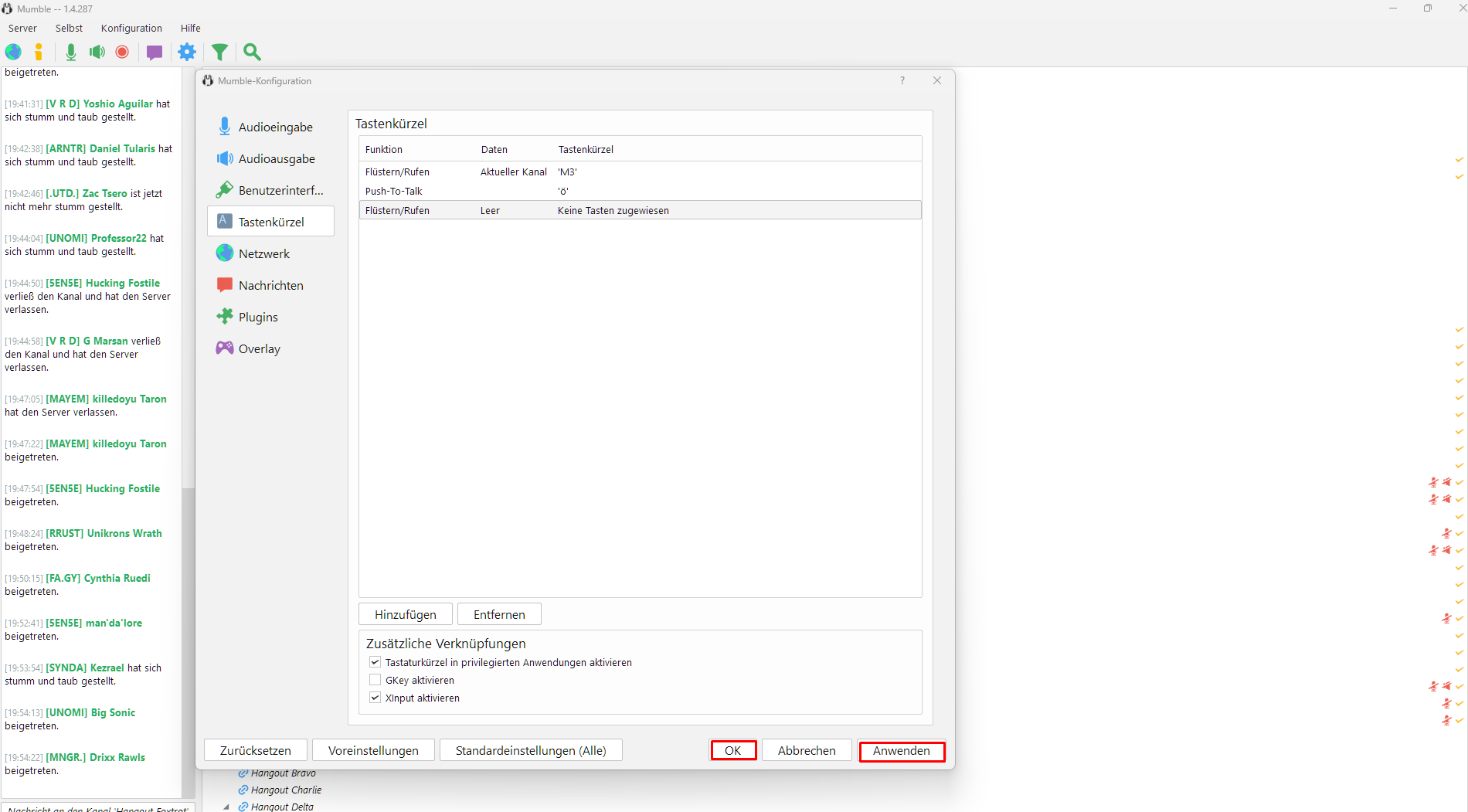
Task: Switch to the Netzwerk settings page
Action: click(x=270, y=253)
